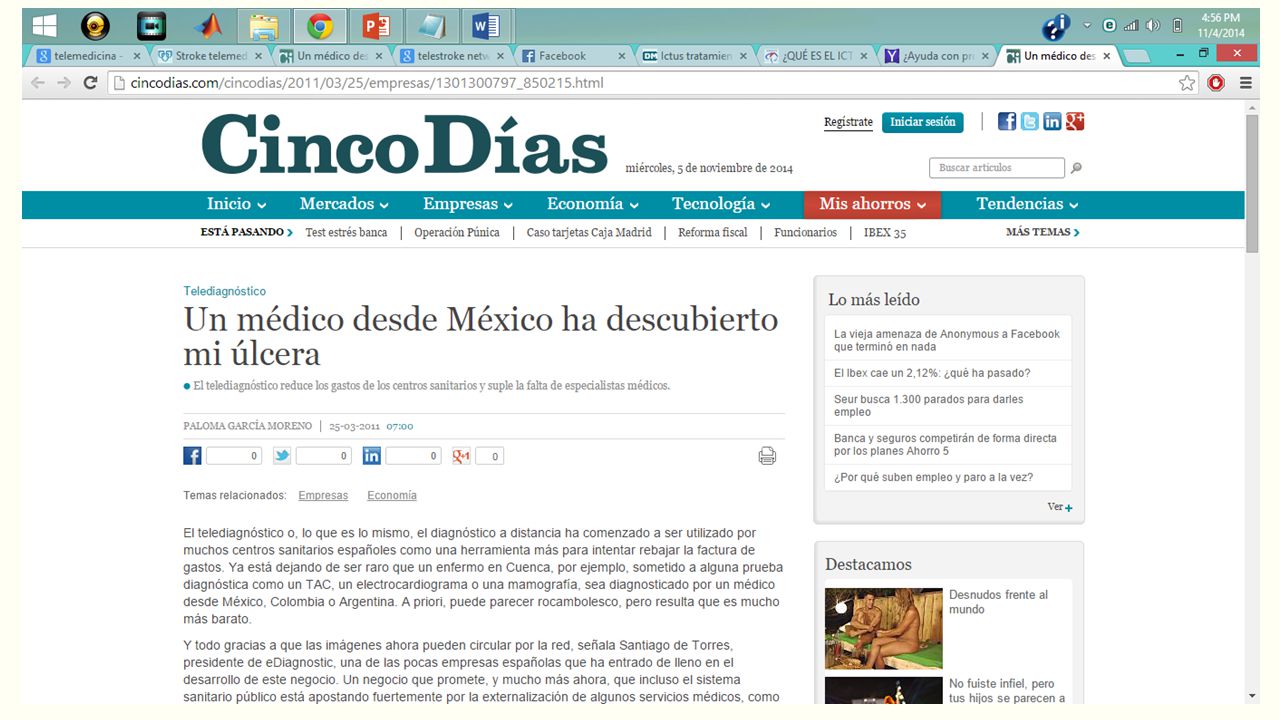
Task: Click the browser address bar
Action: tap(640, 83)
